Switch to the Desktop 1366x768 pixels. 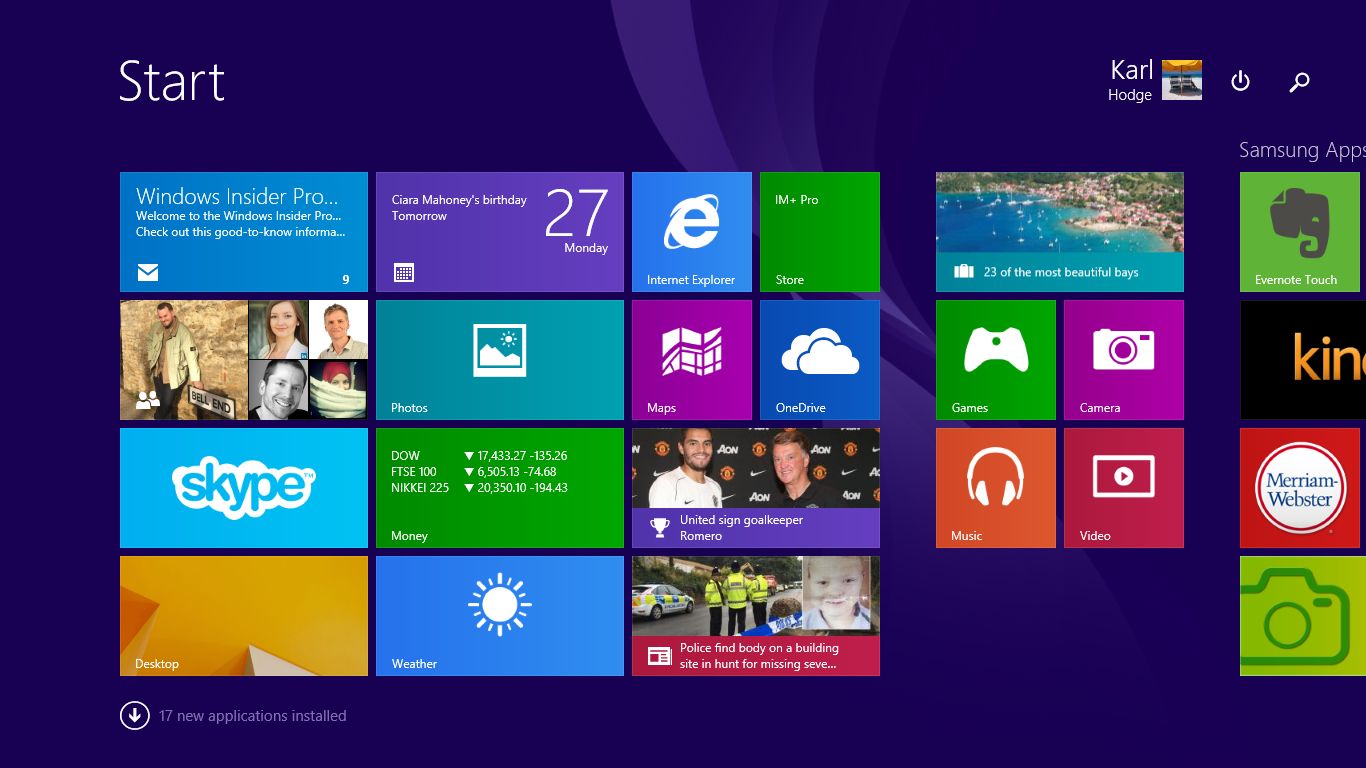243,615
